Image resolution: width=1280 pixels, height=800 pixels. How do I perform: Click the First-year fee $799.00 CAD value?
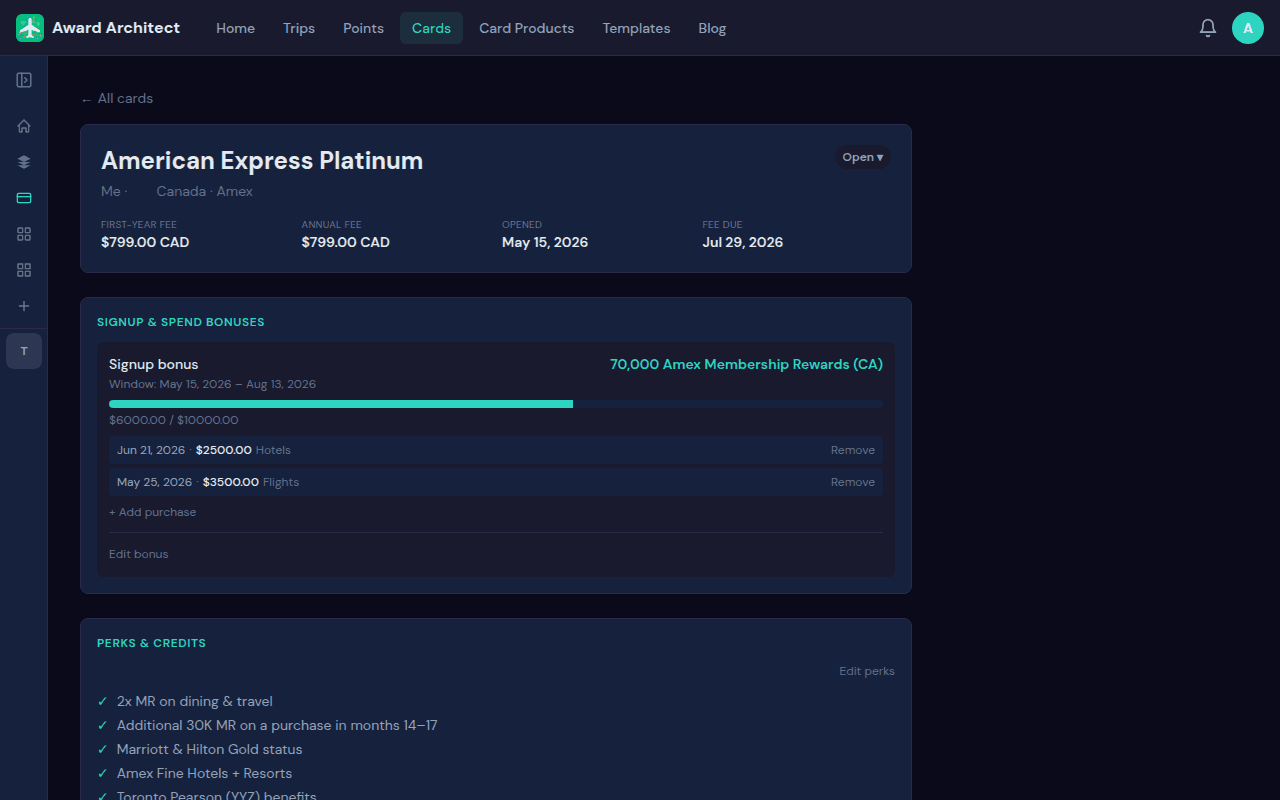point(145,242)
